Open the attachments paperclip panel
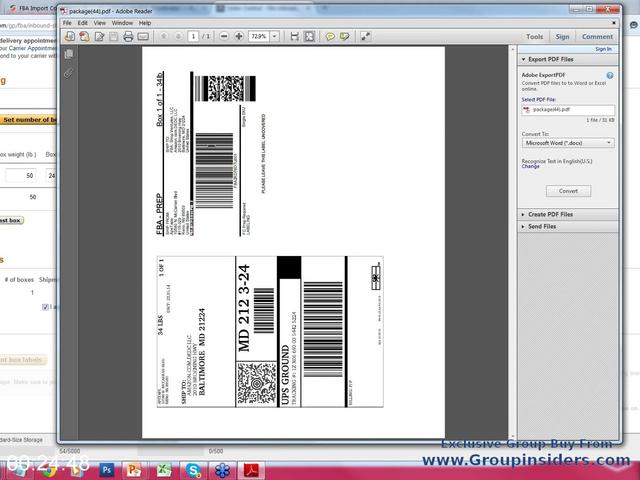Image resolution: width=640 pixels, height=480 pixels. point(69,73)
